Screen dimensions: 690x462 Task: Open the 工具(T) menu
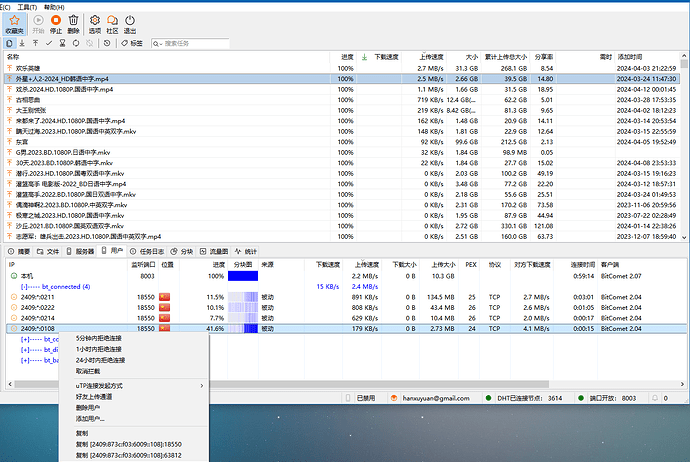(x=27, y=7)
